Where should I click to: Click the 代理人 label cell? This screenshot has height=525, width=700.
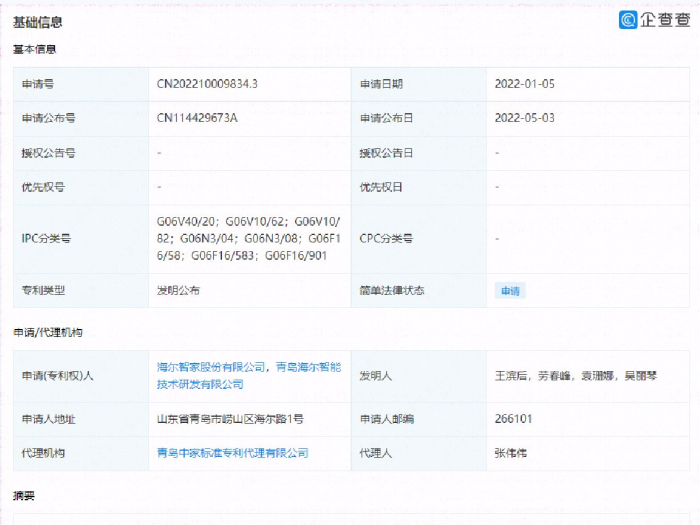419,454
